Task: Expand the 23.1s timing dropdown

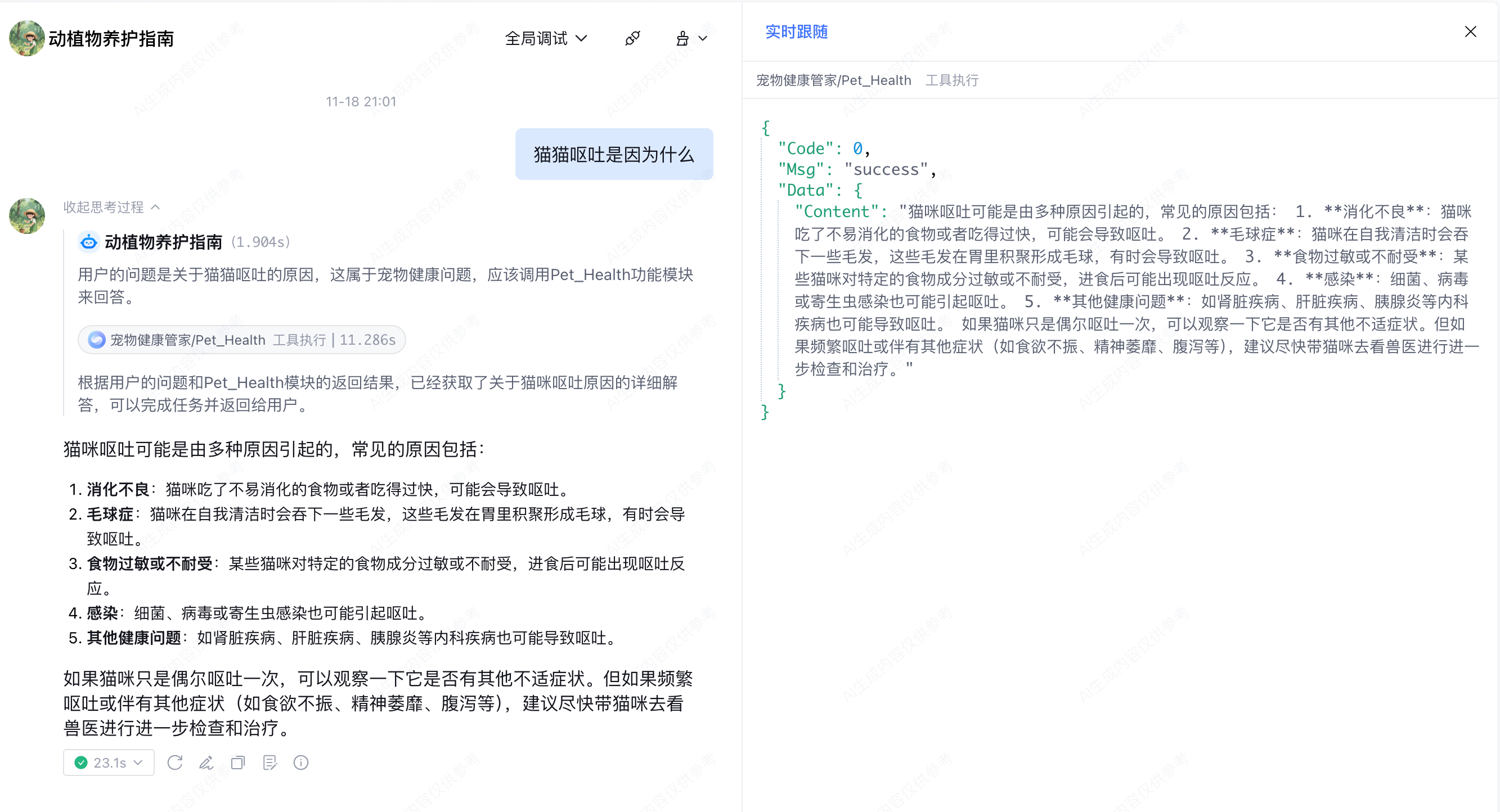Action: (109, 763)
